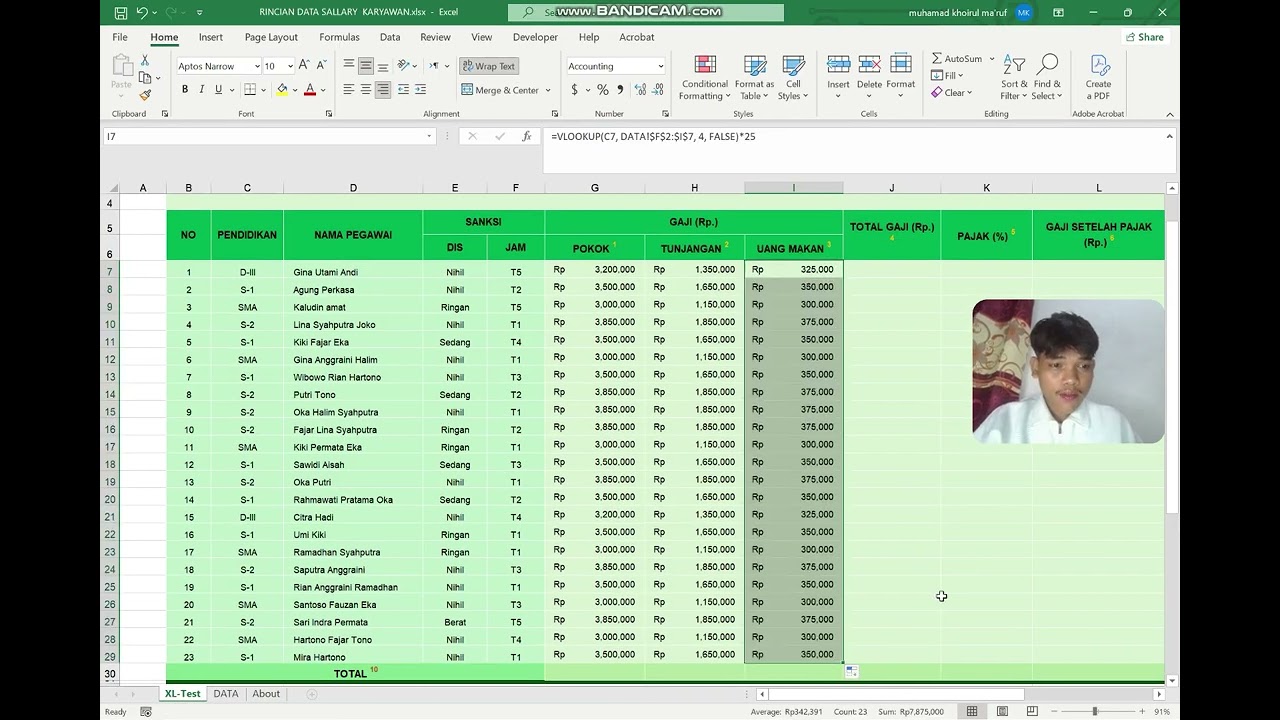Toggle Align Right horizontal alignment
This screenshot has width=1280, height=720.
[x=383, y=90]
